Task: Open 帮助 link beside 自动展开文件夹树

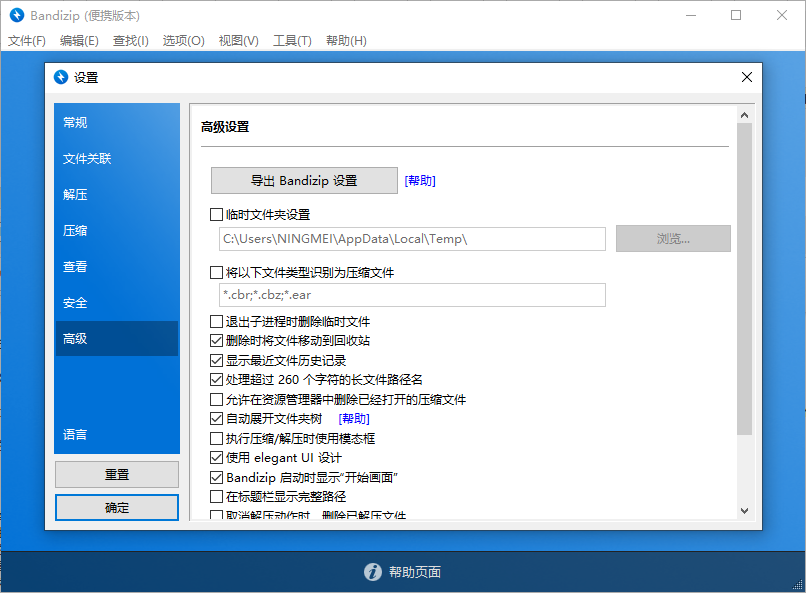Action: tap(354, 419)
